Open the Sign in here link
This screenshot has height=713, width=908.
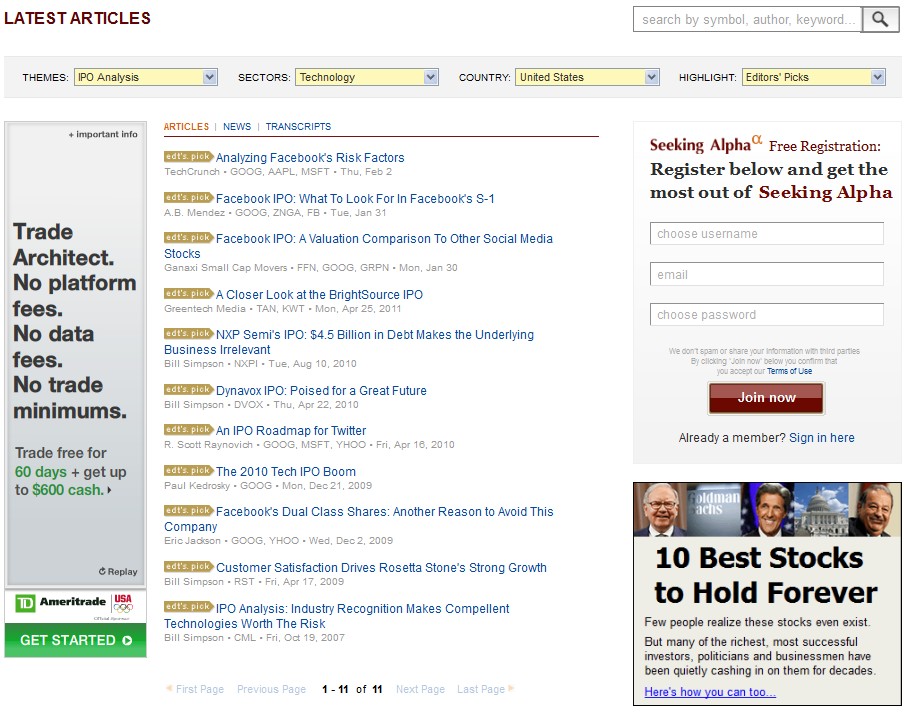pos(821,438)
